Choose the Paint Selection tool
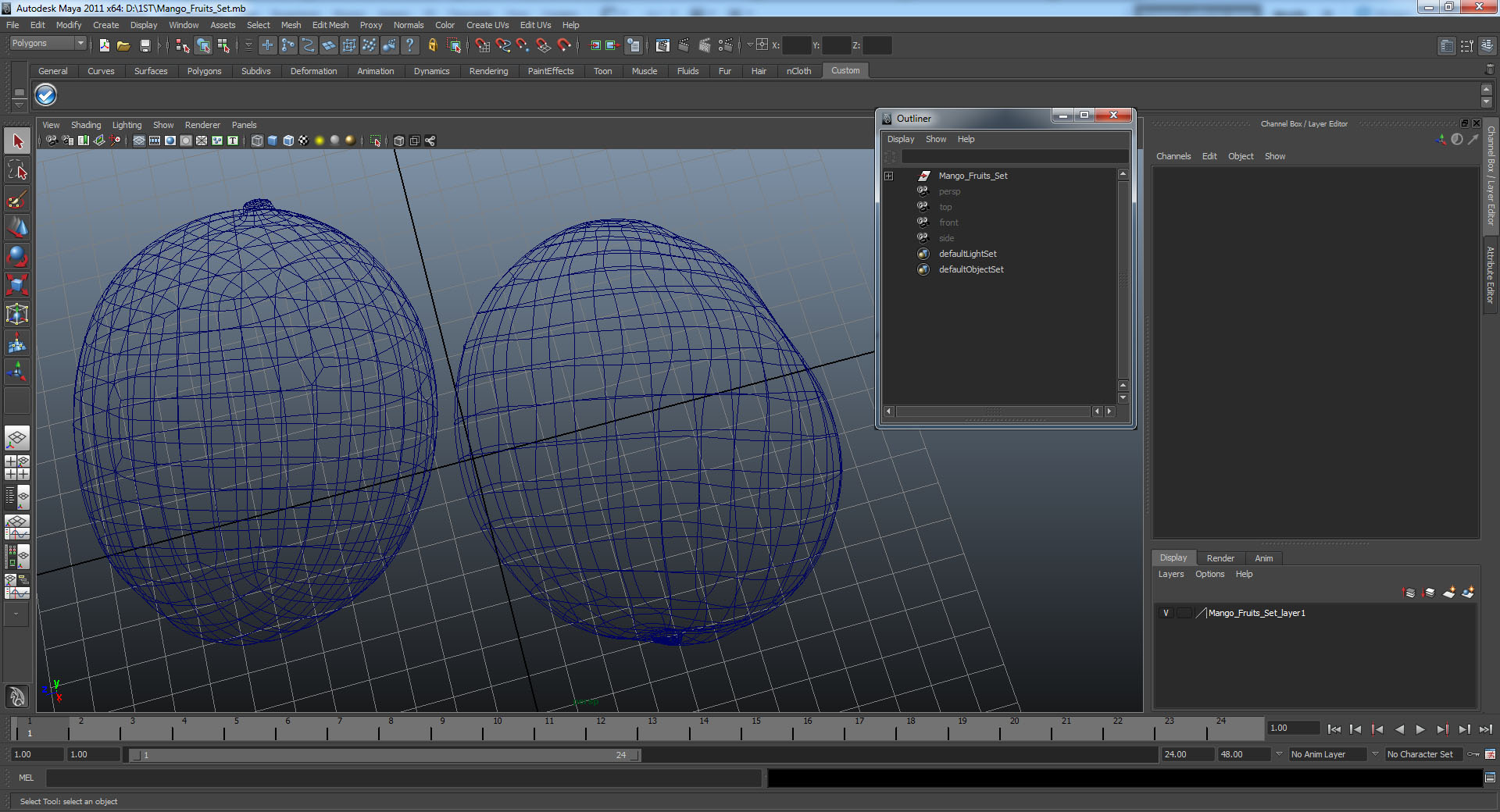Viewport: 1500px width, 812px height. [17, 199]
